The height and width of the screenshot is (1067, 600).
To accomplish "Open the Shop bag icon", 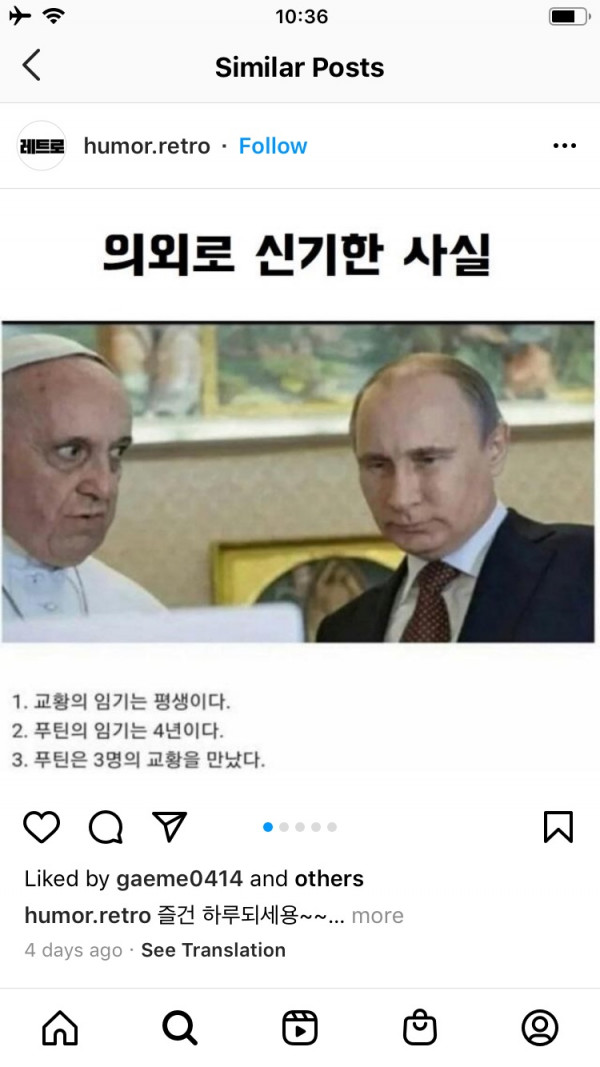I will tap(420, 1028).
